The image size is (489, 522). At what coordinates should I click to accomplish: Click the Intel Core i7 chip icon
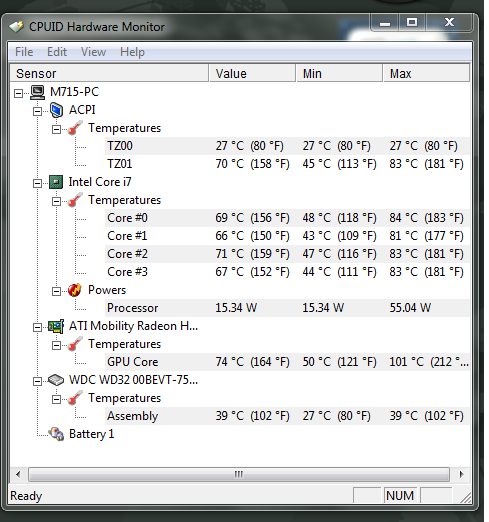(x=56, y=182)
